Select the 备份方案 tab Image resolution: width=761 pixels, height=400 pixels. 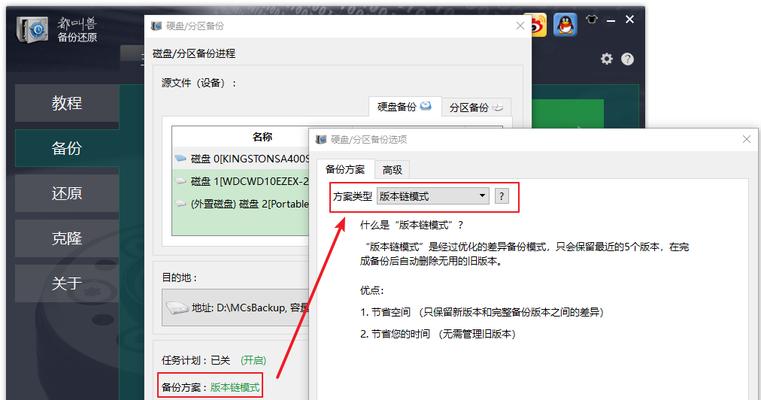click(345, 169)
